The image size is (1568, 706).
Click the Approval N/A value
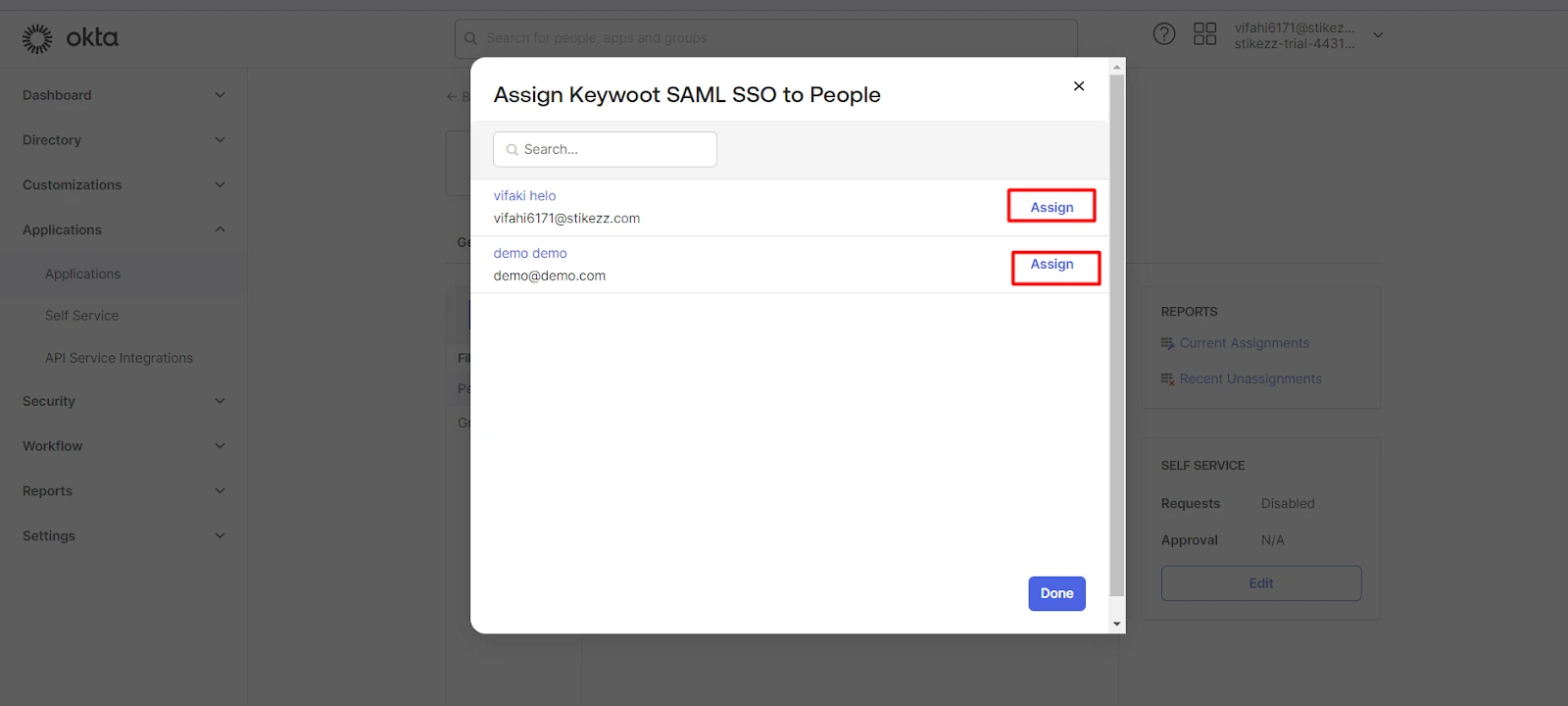[1272, 540]
